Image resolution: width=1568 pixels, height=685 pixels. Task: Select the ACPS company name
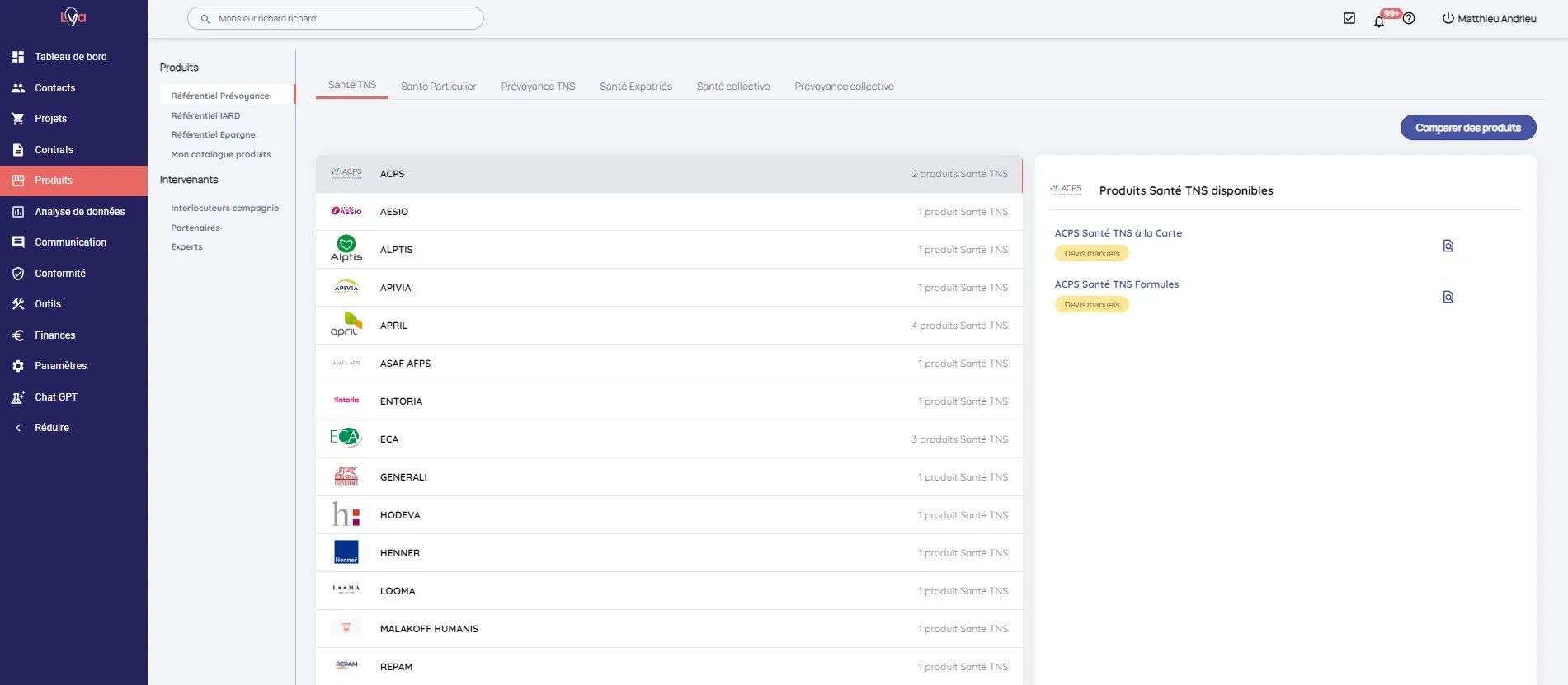392,174
